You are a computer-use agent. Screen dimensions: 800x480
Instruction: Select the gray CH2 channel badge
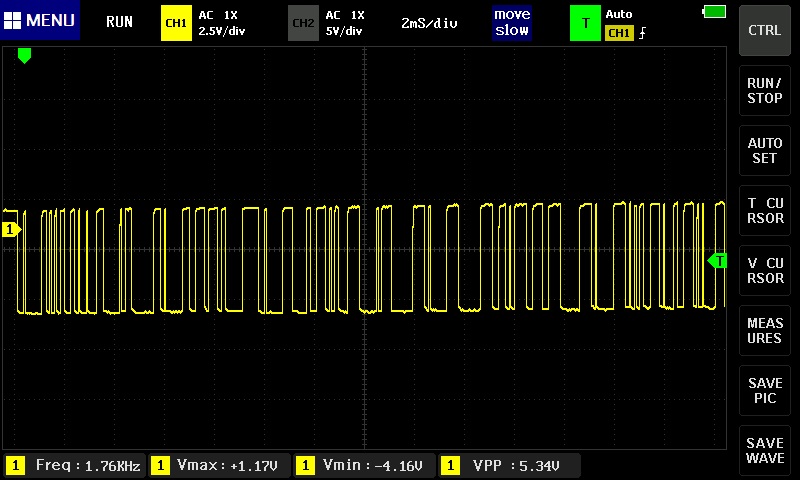(303, 23)
